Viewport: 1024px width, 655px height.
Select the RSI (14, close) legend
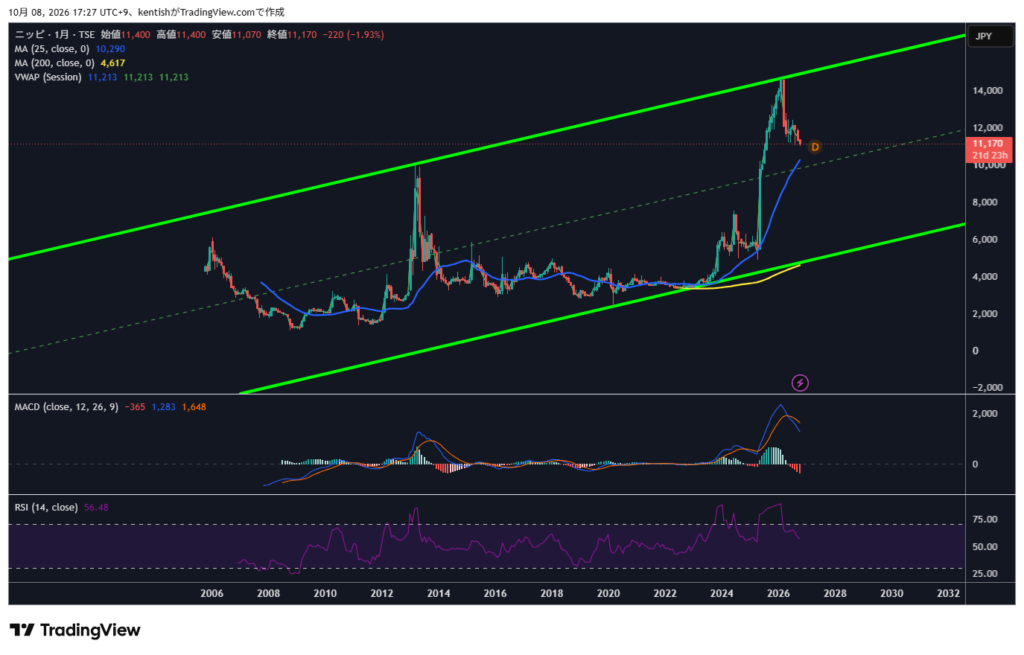coord(46,507)
